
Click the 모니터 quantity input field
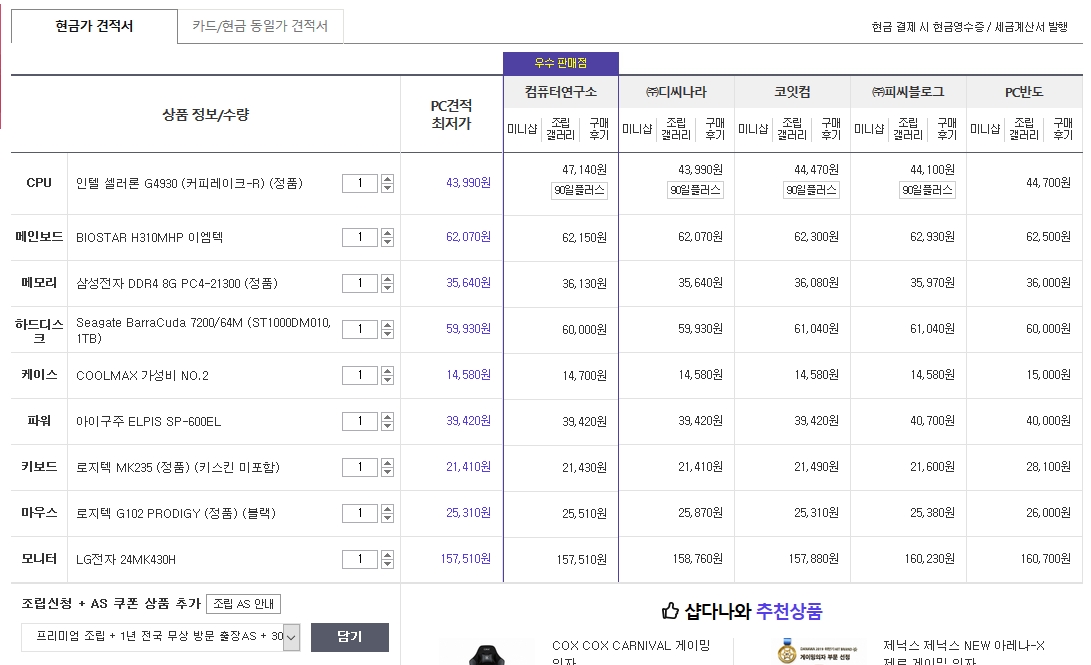tap(360, 559)
